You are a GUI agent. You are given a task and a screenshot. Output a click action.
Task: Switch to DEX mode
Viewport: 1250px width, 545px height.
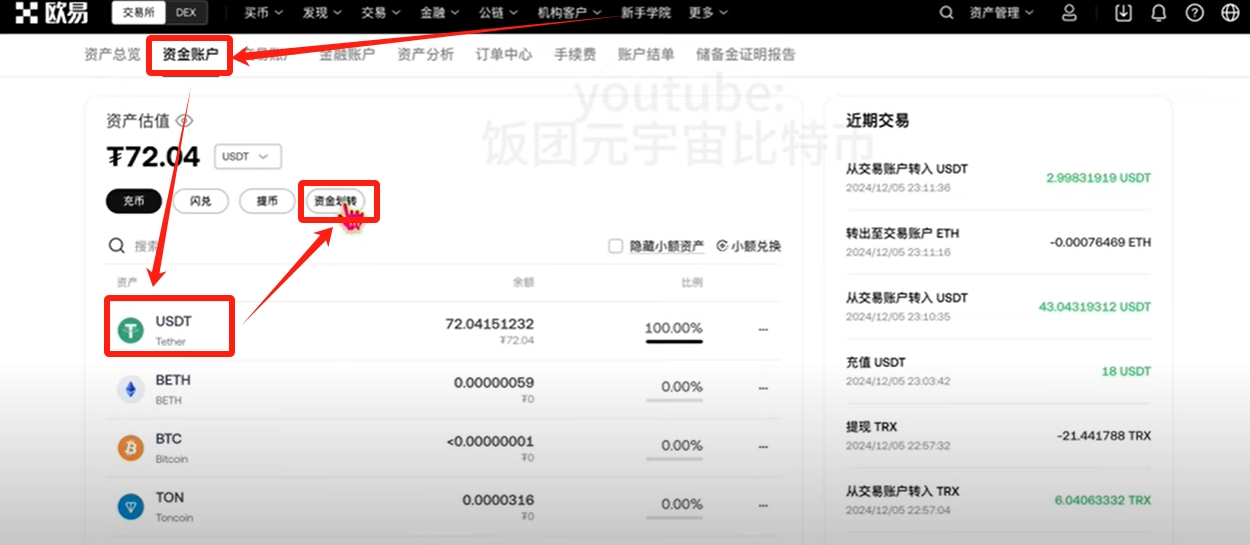click(x=185, y=13)
